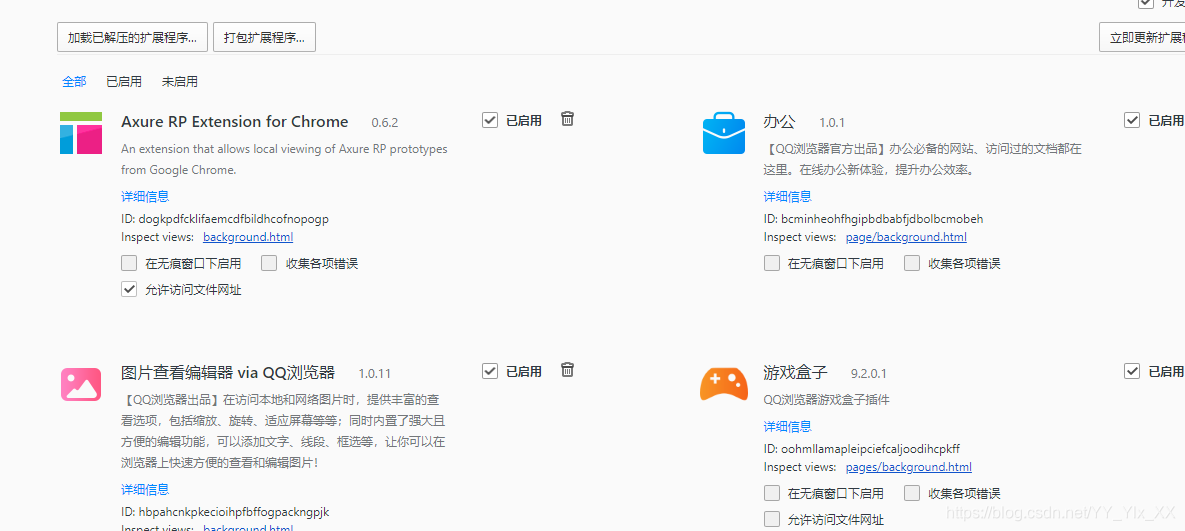Click the 图片查看编辑器 pink picture icon

coord(81,384)
